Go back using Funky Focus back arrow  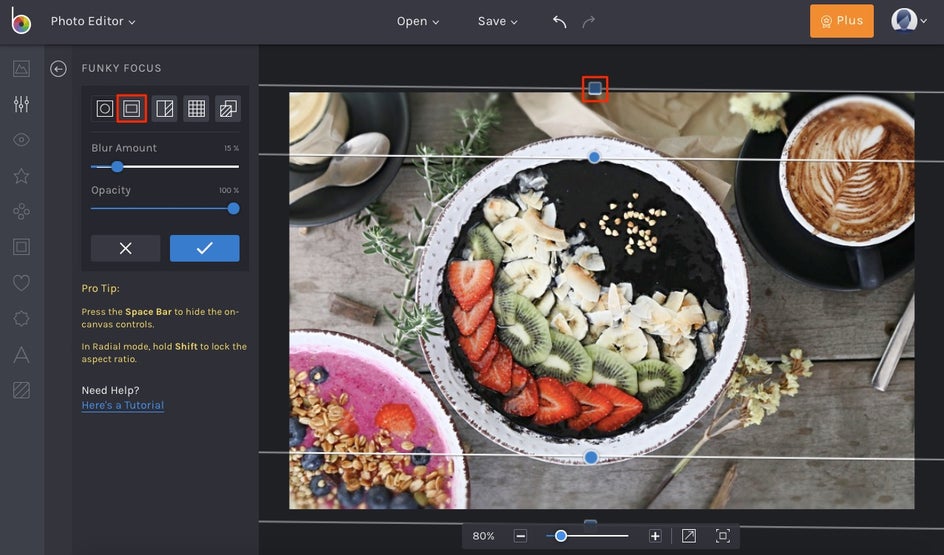58,68
